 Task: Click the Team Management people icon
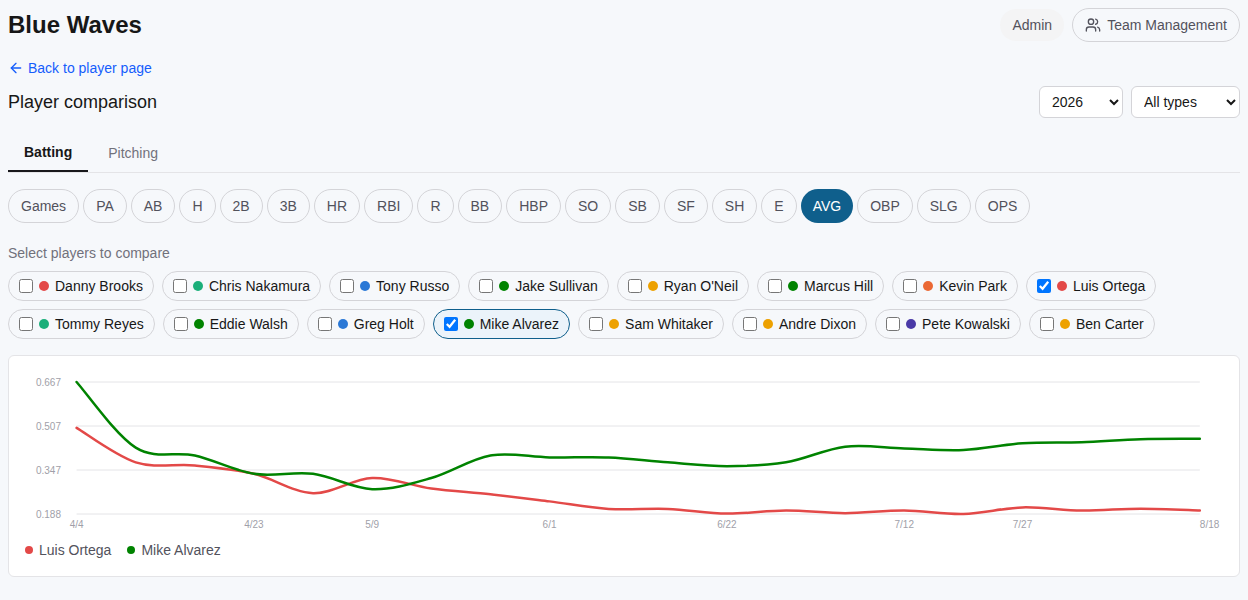(x=1093, y=25)
